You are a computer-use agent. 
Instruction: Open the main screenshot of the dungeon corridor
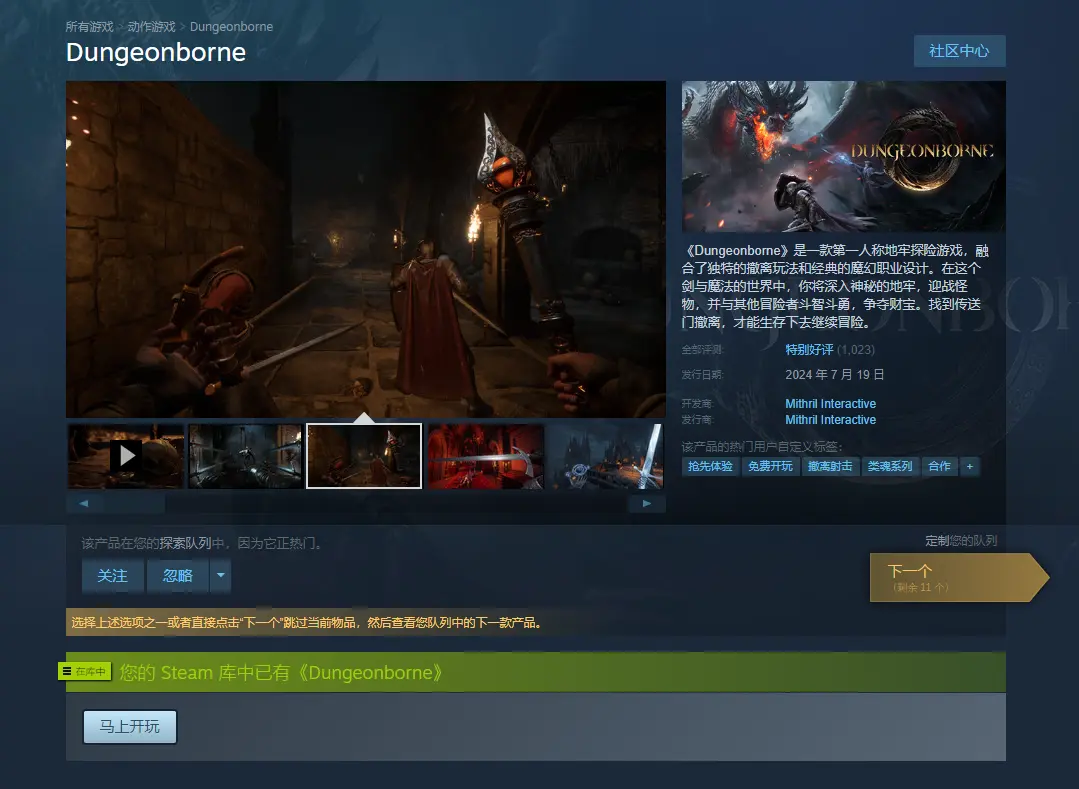(x=366, y=249)
